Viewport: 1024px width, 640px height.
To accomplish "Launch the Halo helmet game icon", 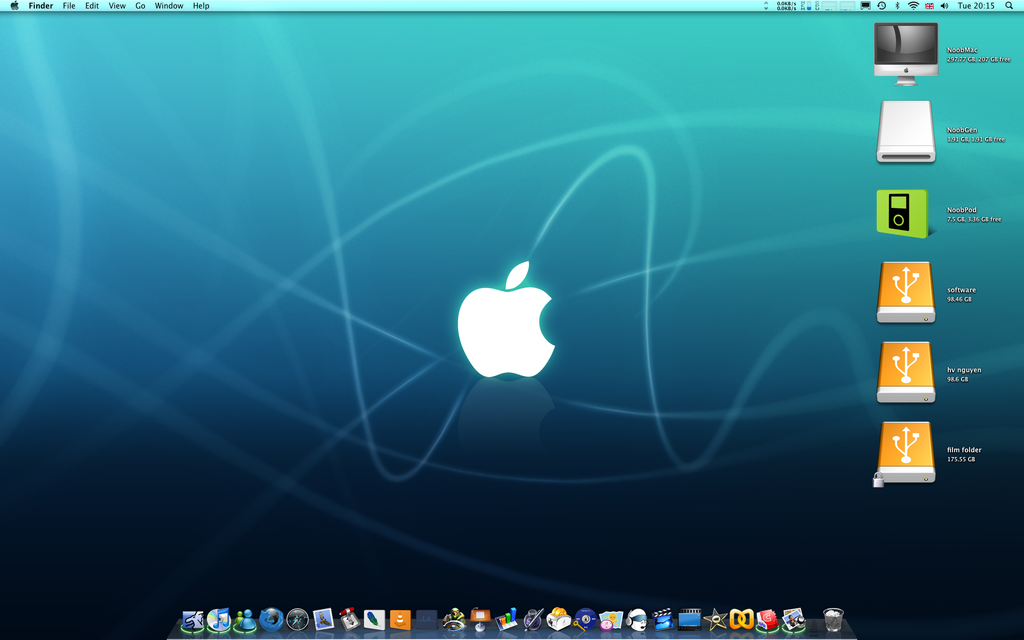I will (x=454, y=619).
